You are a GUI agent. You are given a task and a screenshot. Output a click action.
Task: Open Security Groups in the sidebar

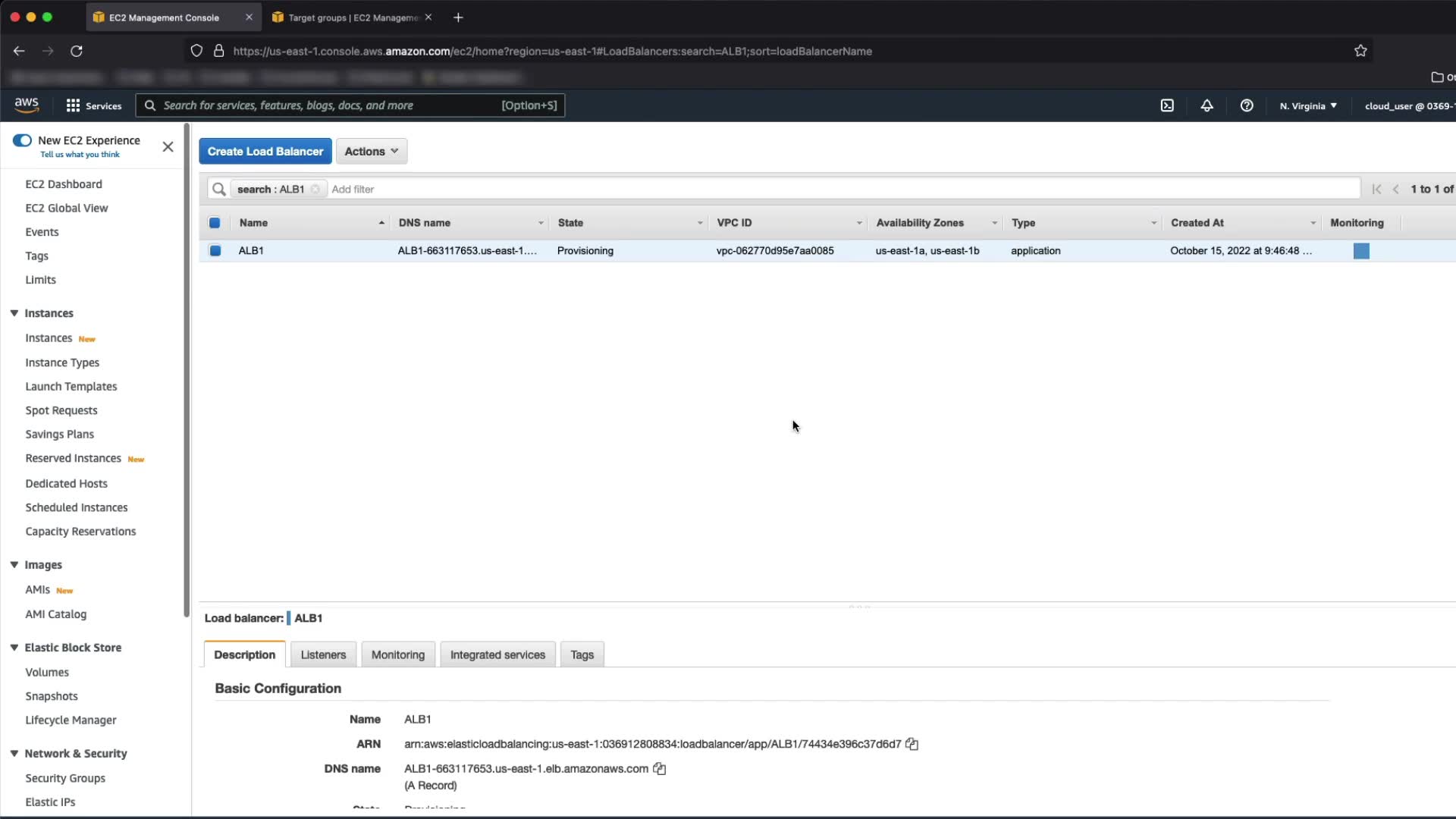point(65,778)
